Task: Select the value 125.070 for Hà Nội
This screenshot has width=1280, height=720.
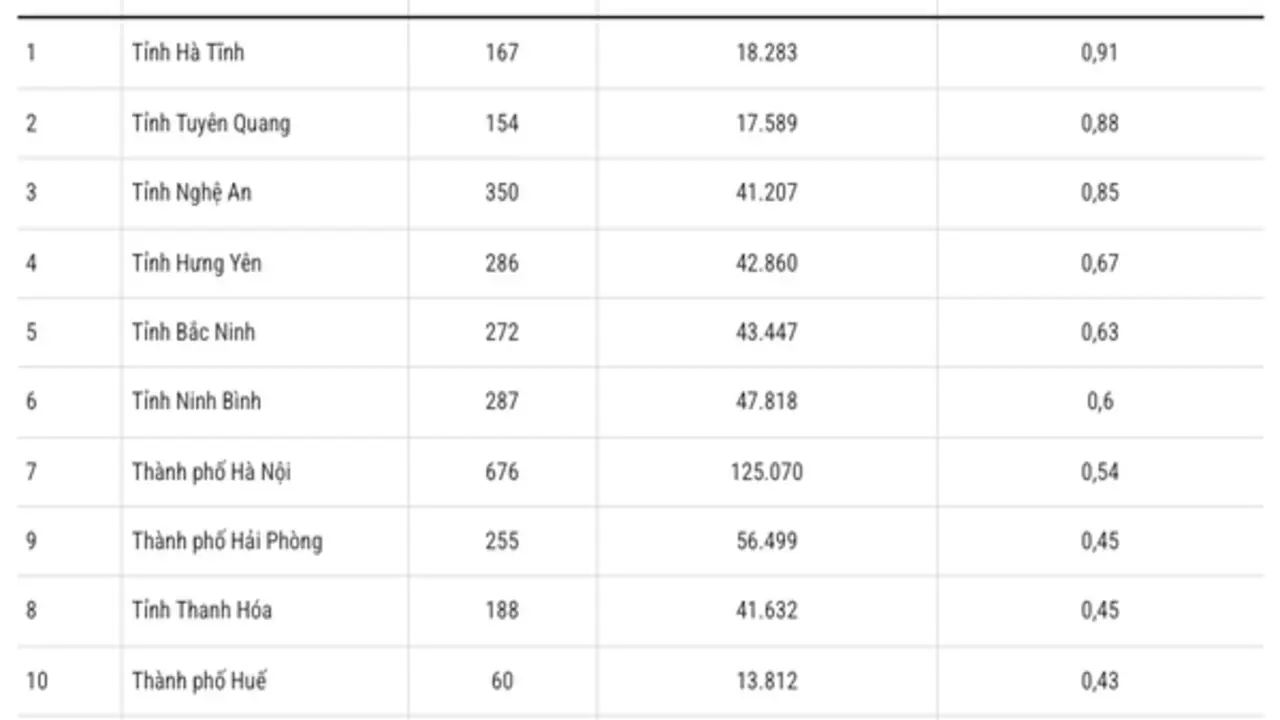Action: [x=766, y=471]
